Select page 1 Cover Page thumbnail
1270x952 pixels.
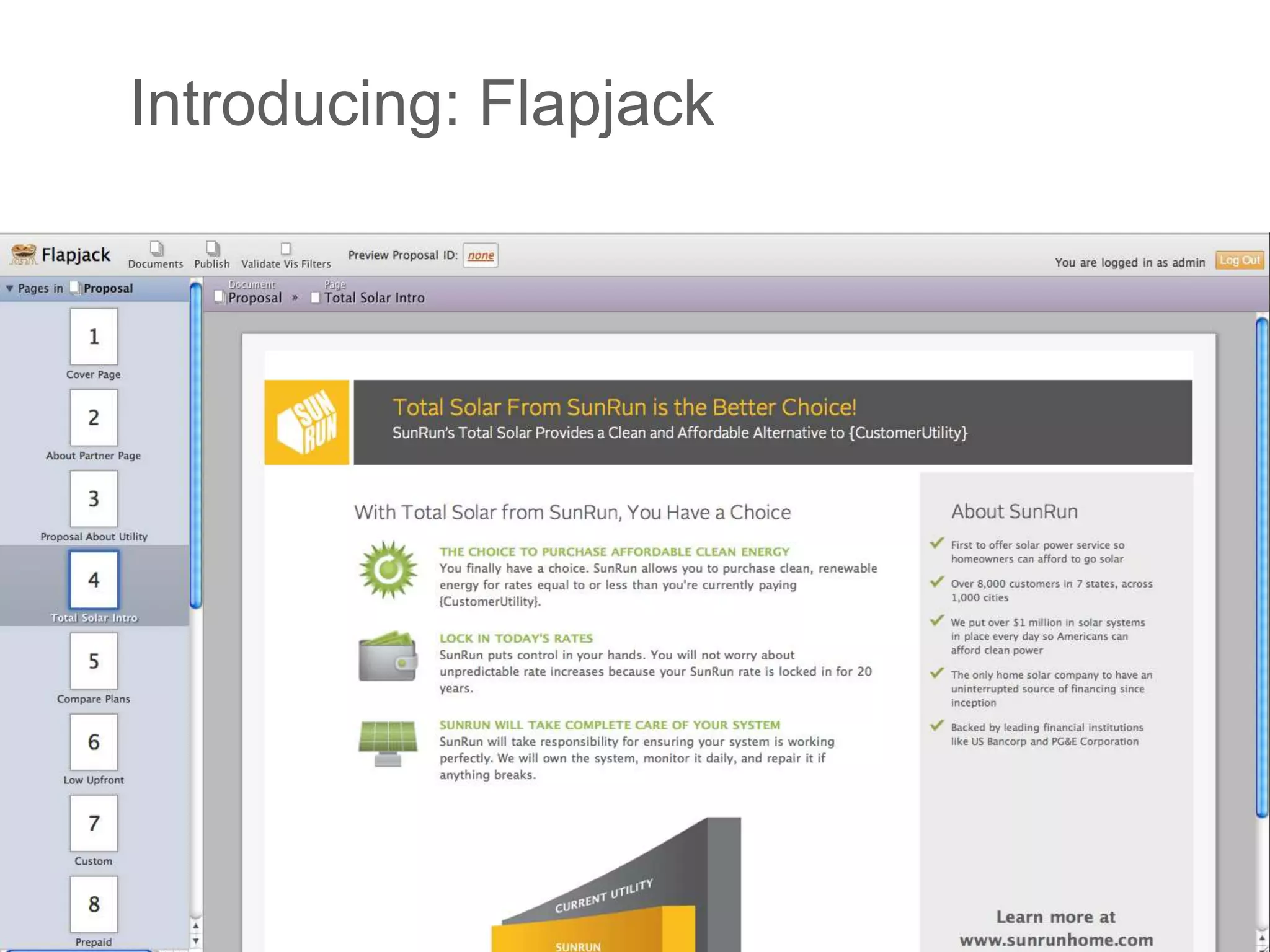pyautogui.click(x=94, y=337)
